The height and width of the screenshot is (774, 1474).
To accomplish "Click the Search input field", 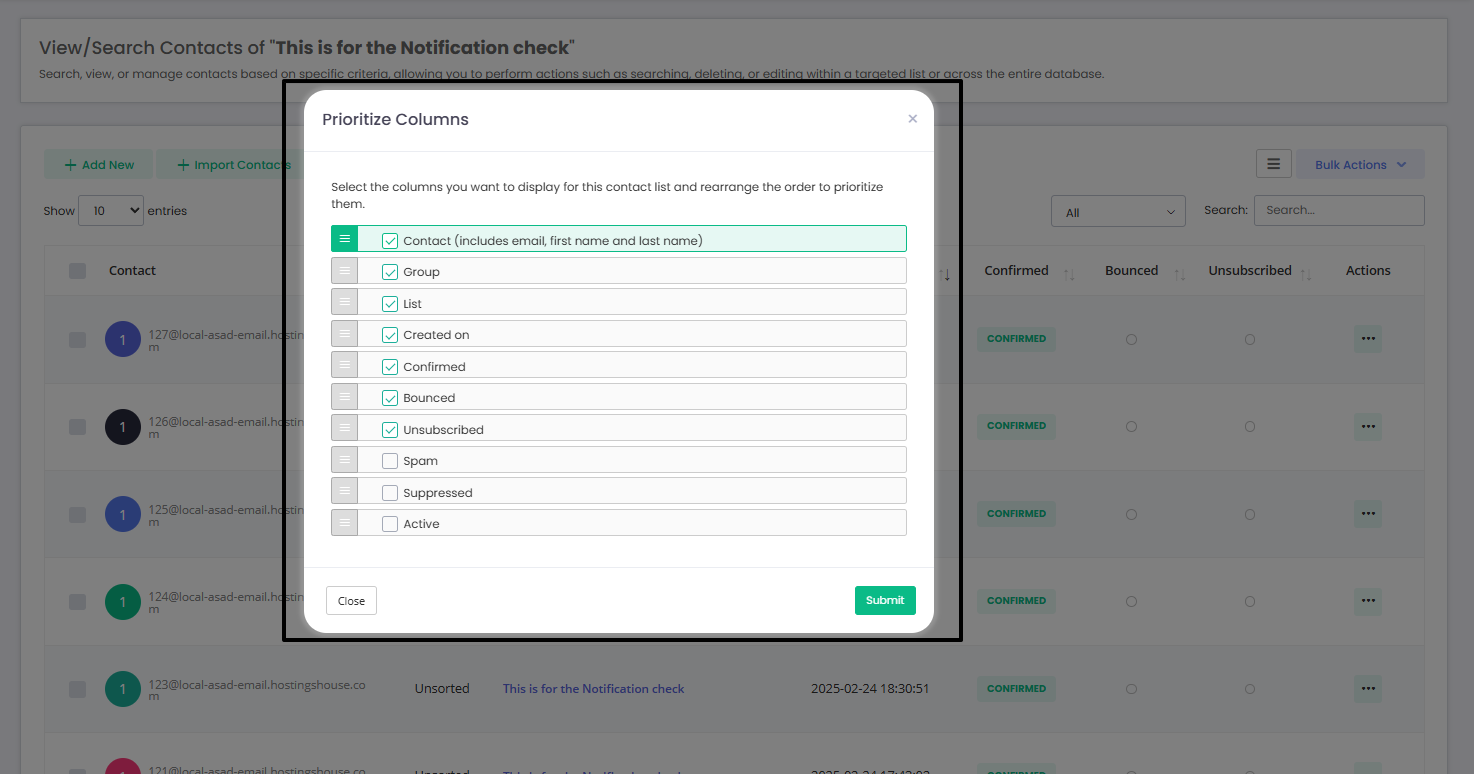I will (x=1339, y=210).
